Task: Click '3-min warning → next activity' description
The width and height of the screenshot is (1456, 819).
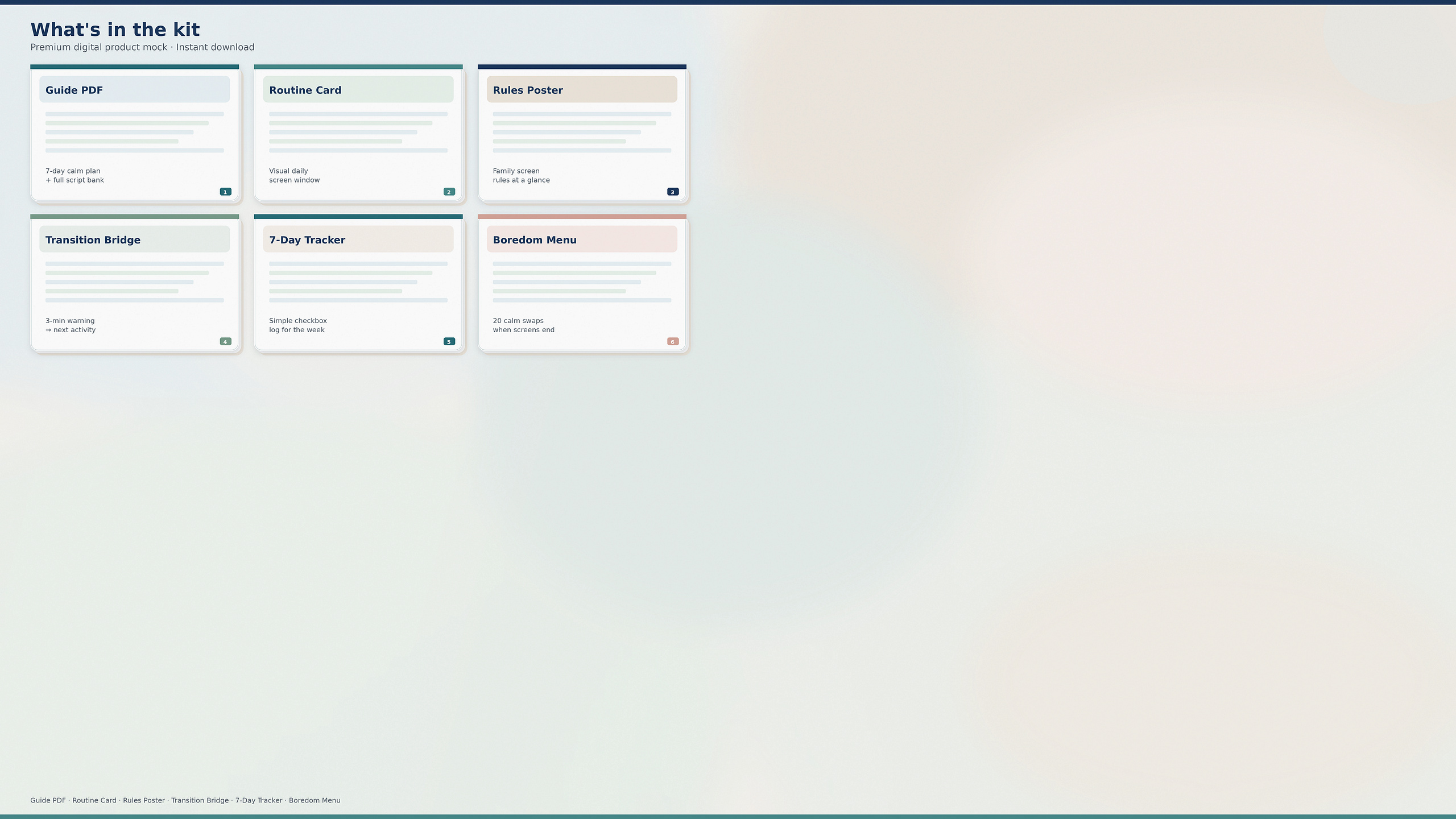Action: click(x=71, y=325)
